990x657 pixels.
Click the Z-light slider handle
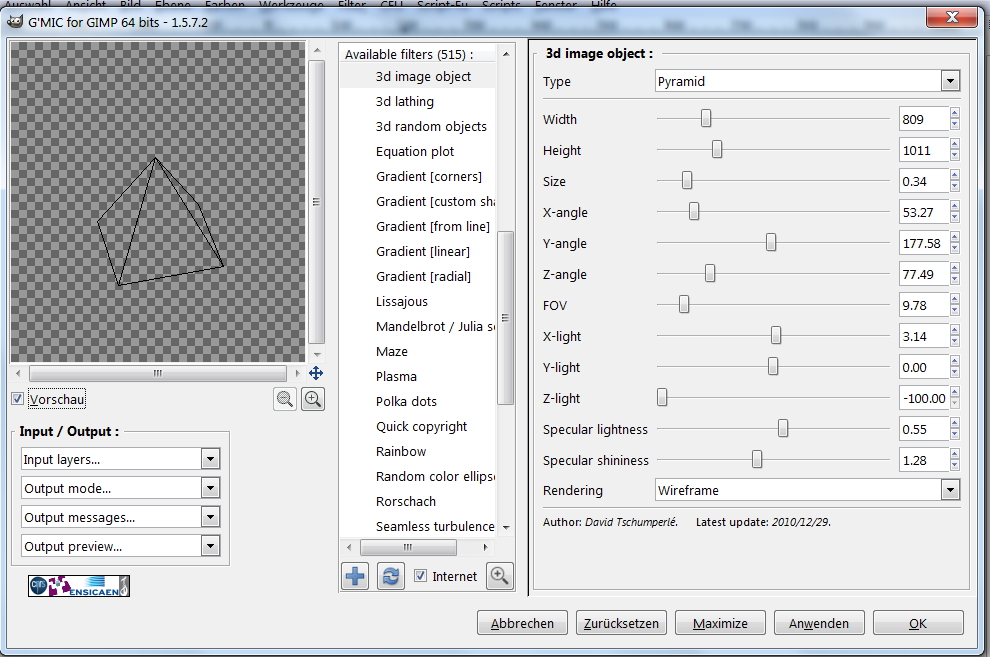[x=662, y=397]
